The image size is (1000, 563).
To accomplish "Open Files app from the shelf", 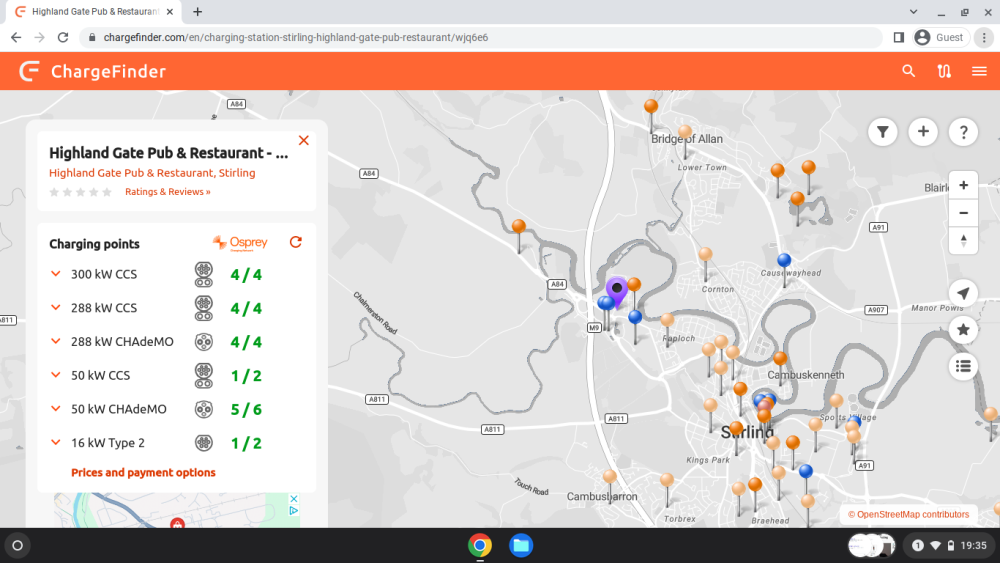I will pos(521,545).
